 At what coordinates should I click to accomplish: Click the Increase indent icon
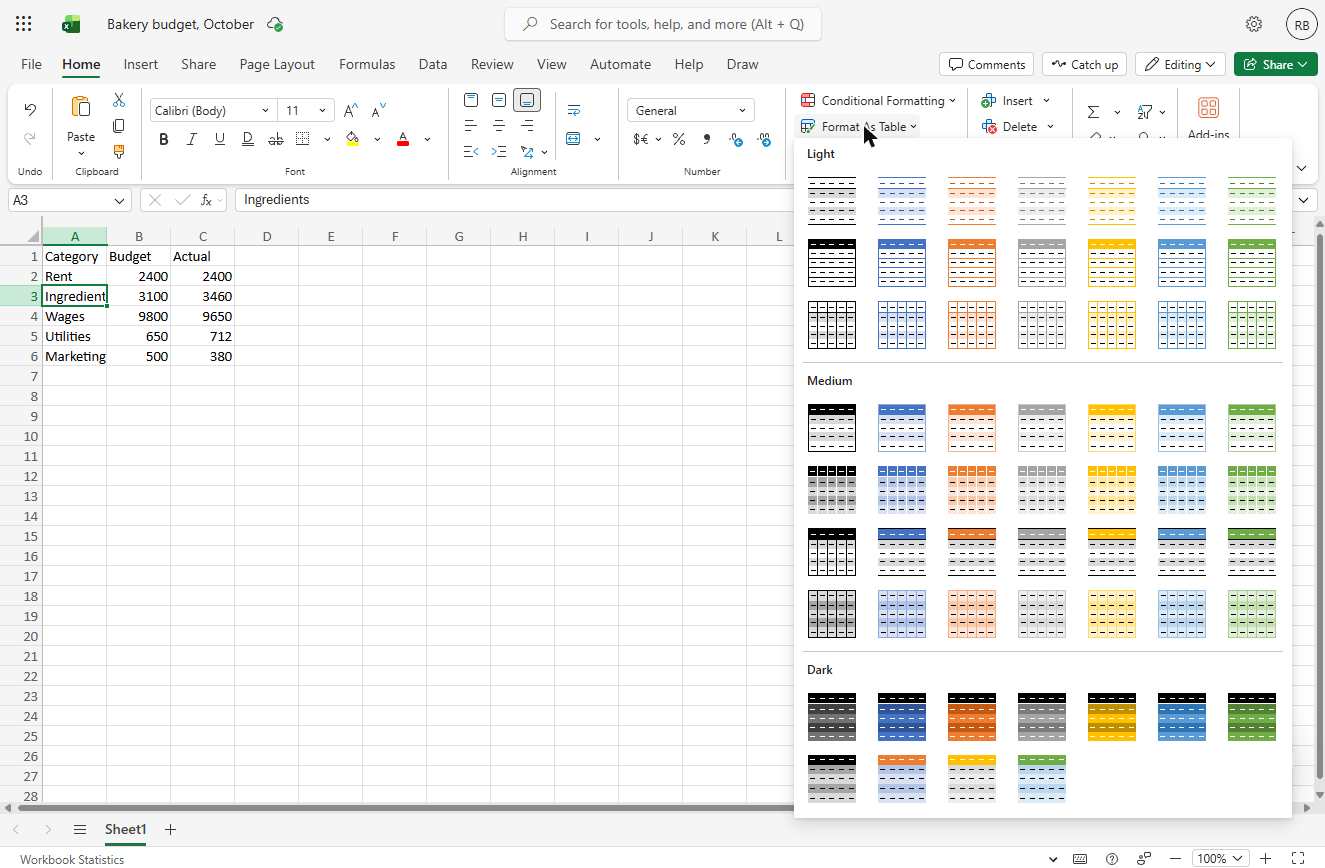tap(499, 152)
